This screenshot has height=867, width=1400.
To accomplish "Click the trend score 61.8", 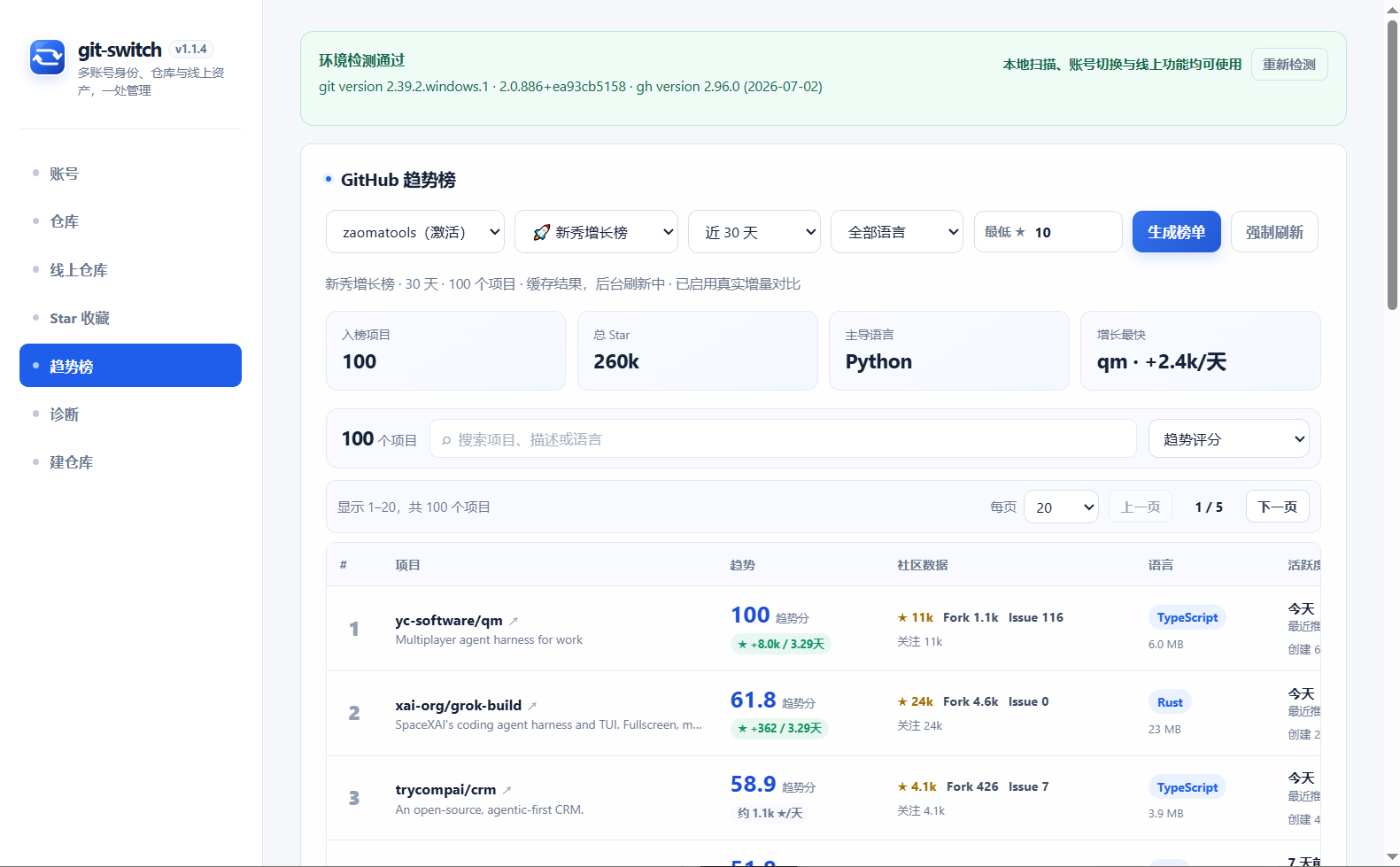I will 754,700.
